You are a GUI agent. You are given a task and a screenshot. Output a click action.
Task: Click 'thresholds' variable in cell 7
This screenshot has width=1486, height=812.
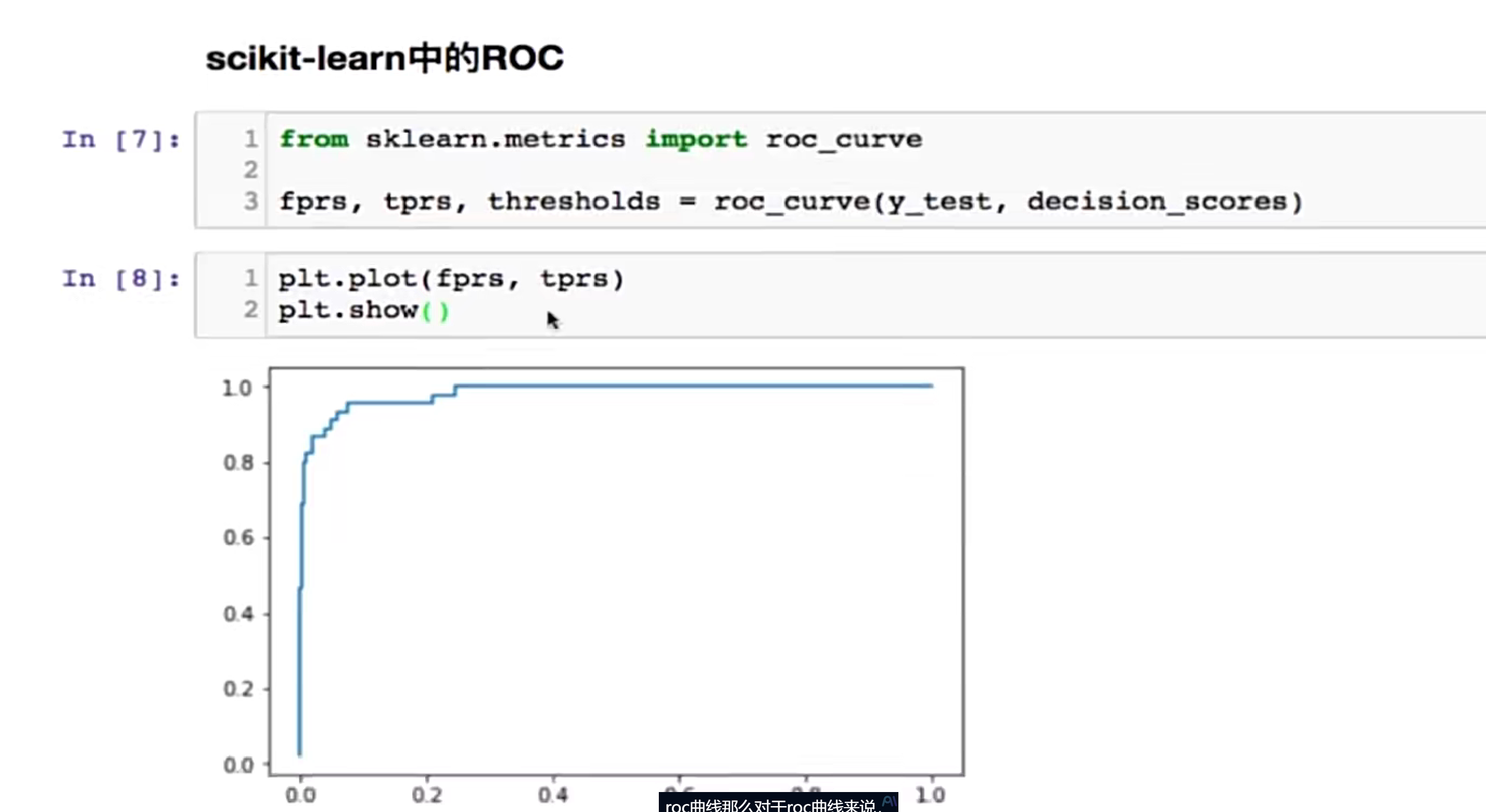click(574, 202)
